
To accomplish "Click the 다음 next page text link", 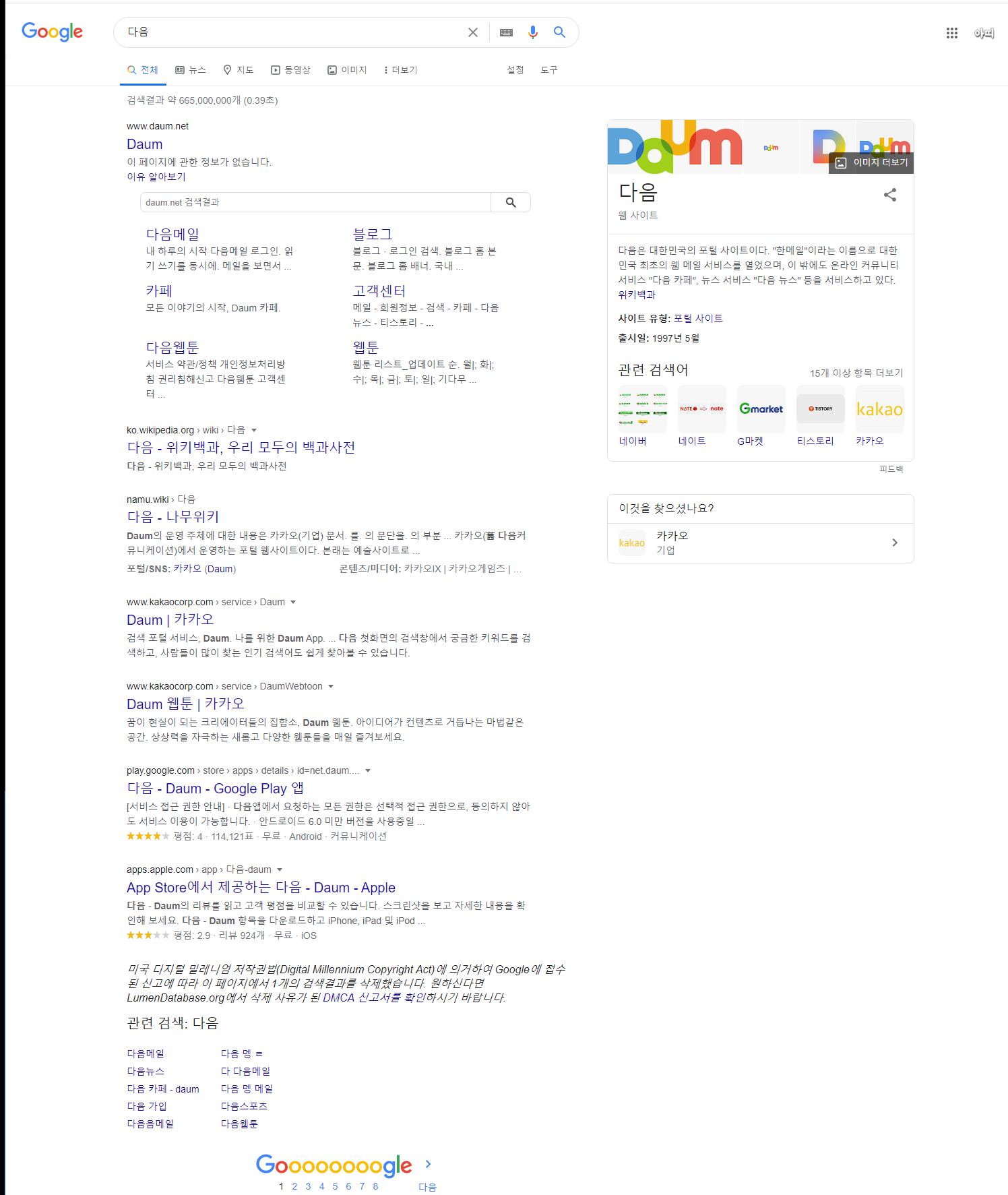I will (x=427, y=1187).
